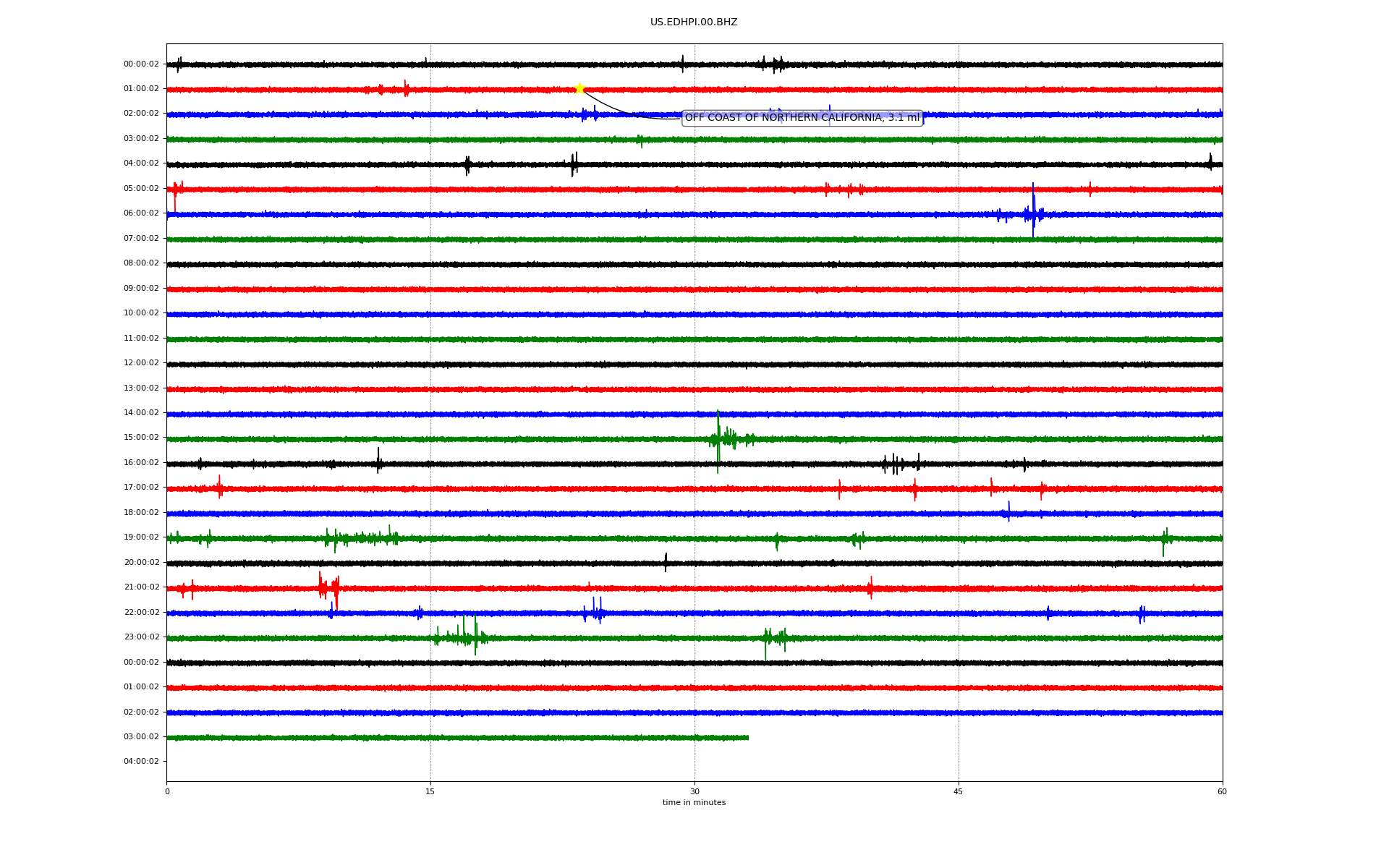Click the x-axis tick label 45
This screenshot has width=1389, height=868.
[x=959, y=791]
